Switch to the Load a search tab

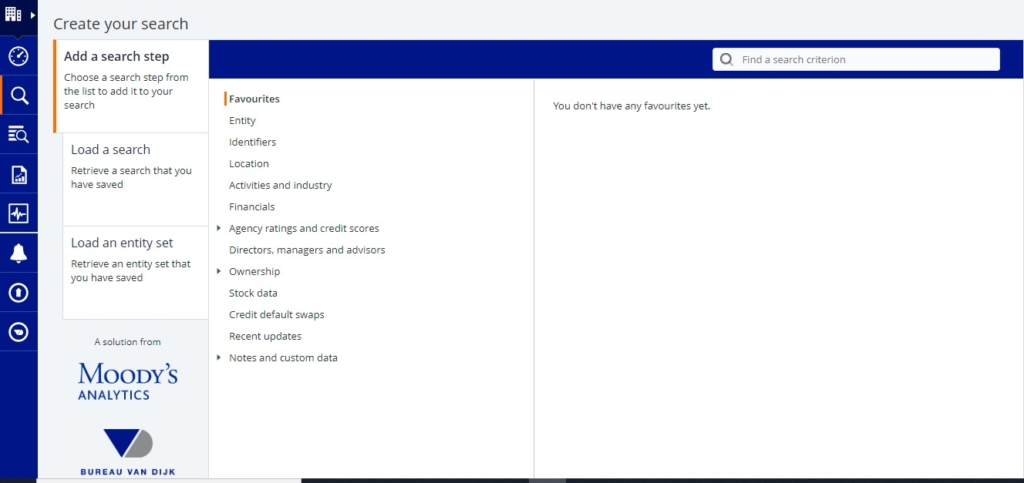coord(134,166)
